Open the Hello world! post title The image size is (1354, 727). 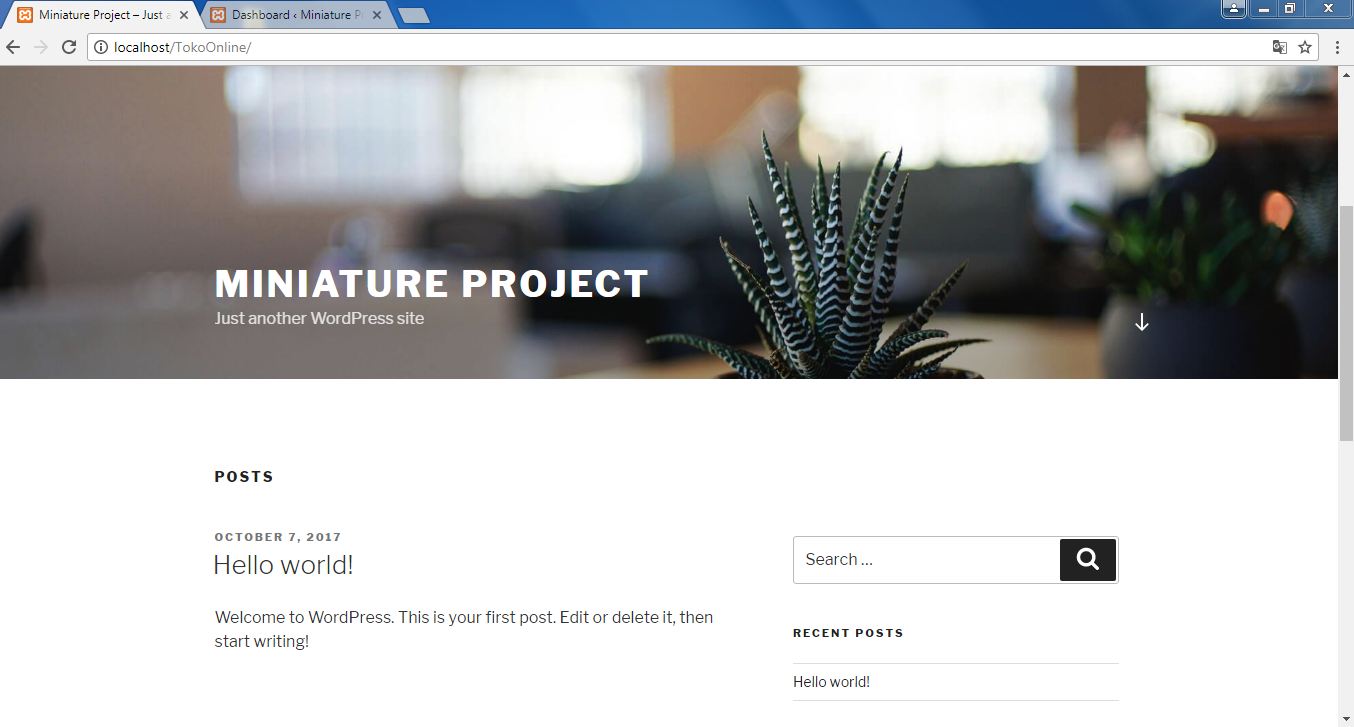click(x=283, y=565)
